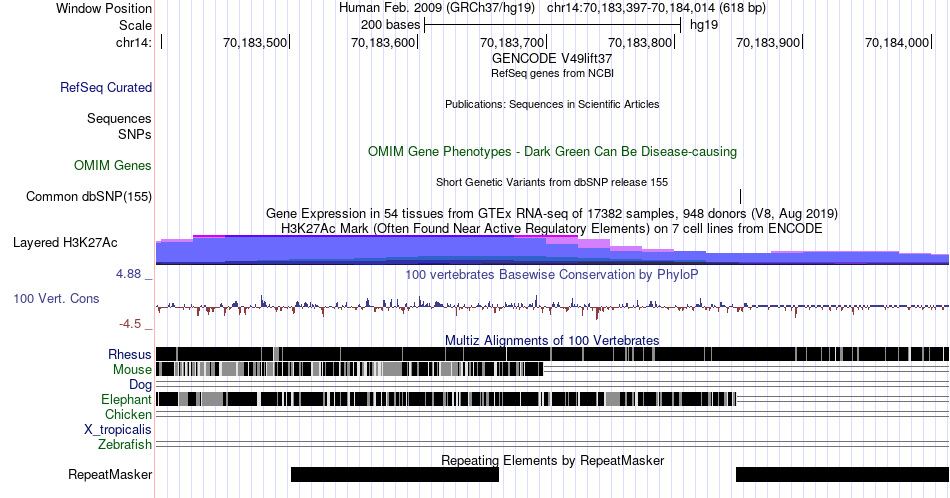Click the PhyloP conservation wiggle graph
Screen dimensions: 950x498
coord(552,306)
